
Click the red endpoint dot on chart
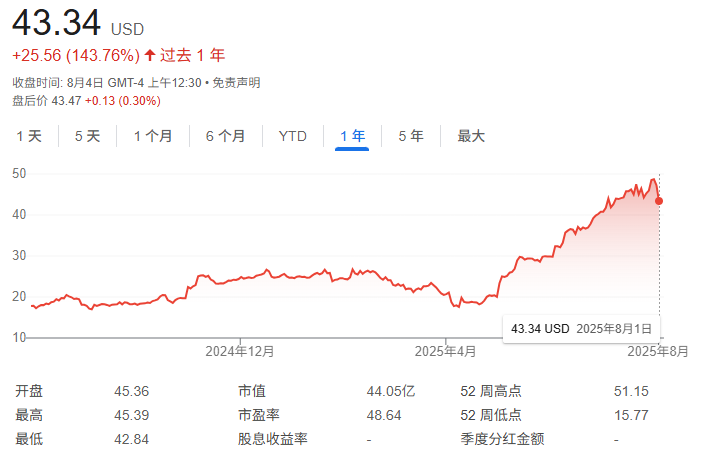(x=659, y=201)
